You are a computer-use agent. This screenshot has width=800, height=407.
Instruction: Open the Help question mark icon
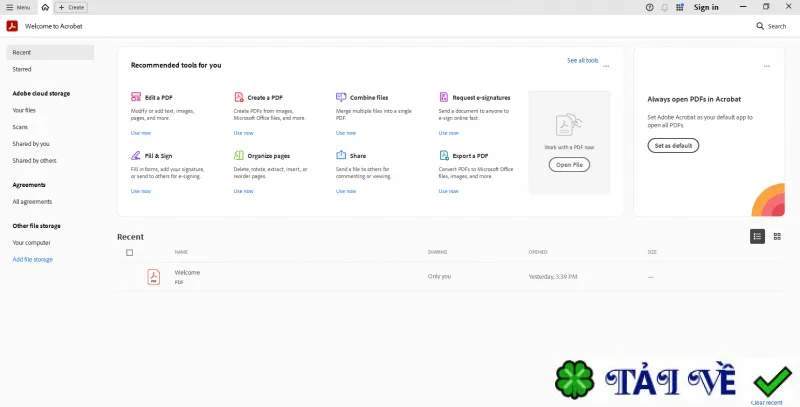point(649,7)
